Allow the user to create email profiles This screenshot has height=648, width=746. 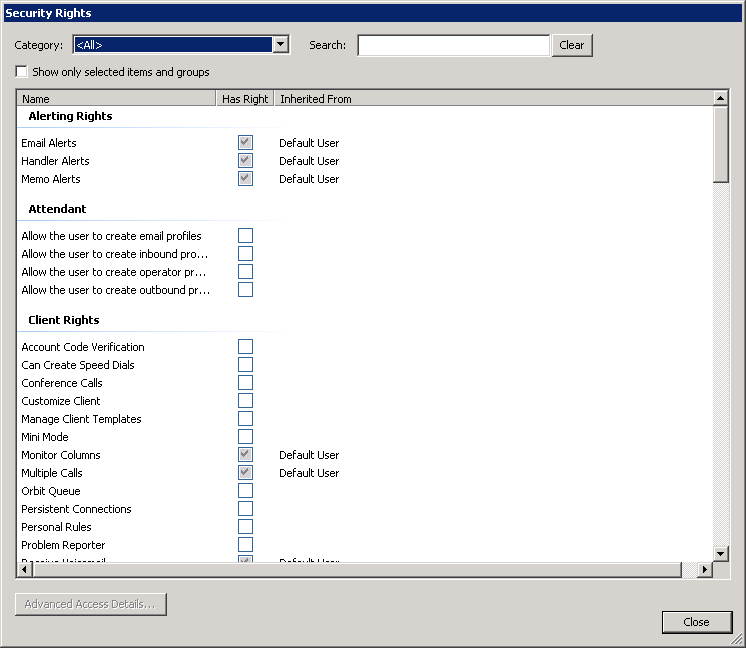245,236
